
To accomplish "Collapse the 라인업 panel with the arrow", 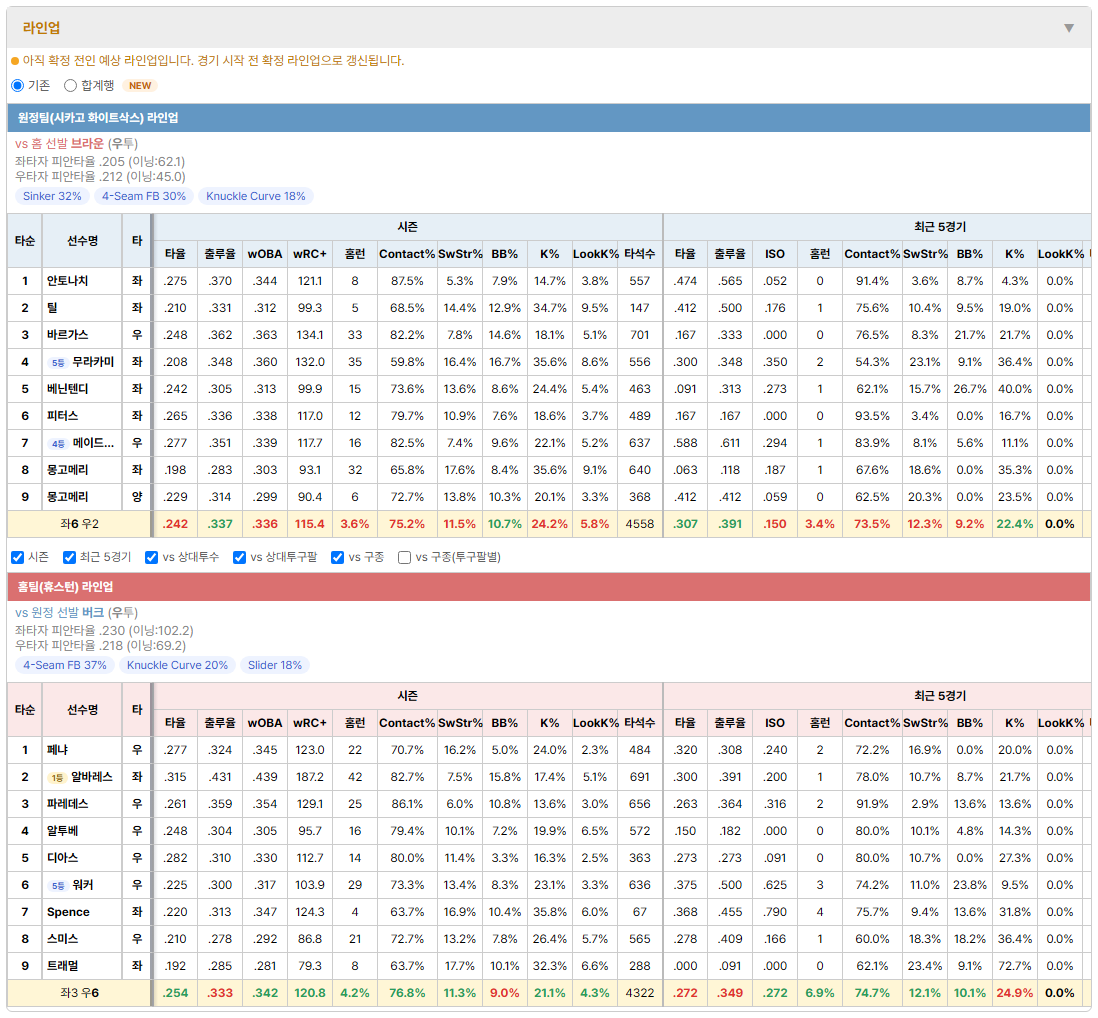I will tap(1069, 28).
